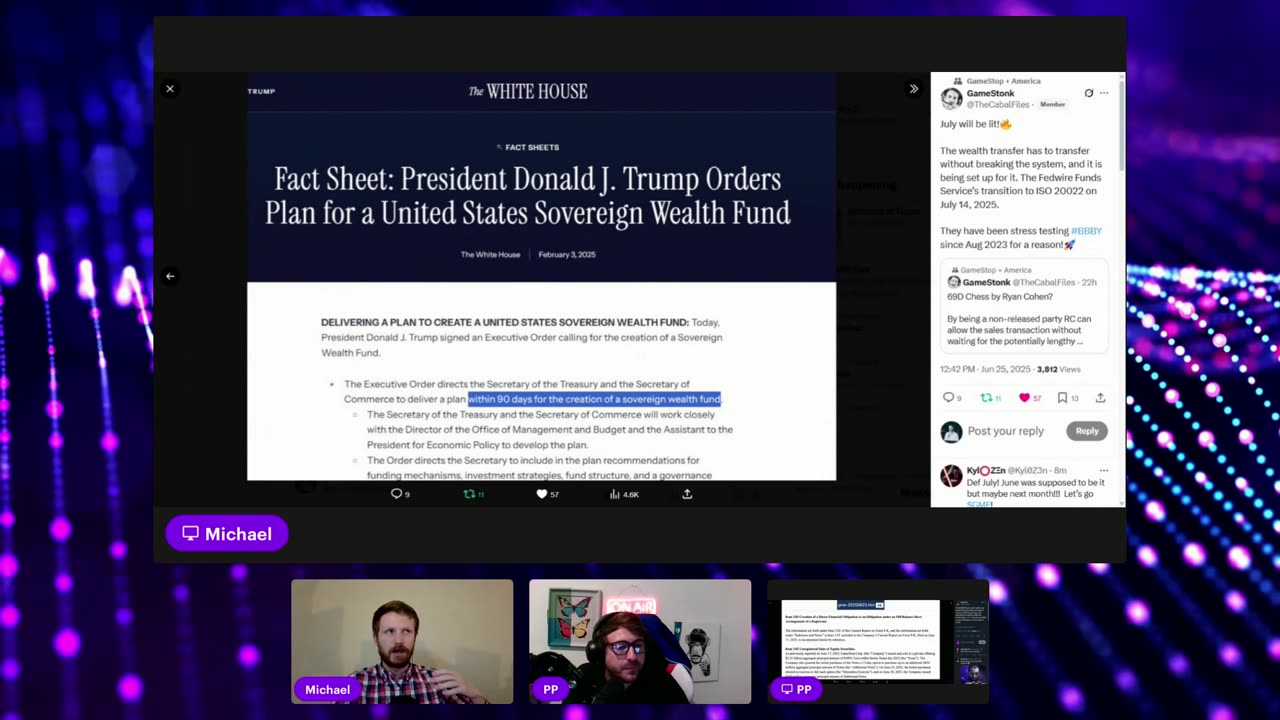
Task: Click the purple Michael screen share label
Action: (x=227, y=534)
